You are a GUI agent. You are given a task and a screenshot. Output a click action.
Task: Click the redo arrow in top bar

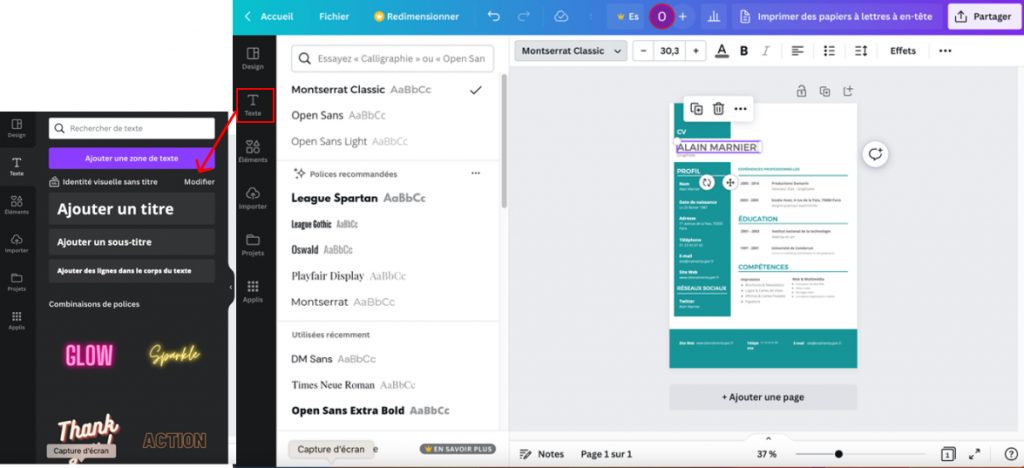(x=524, y=16)
